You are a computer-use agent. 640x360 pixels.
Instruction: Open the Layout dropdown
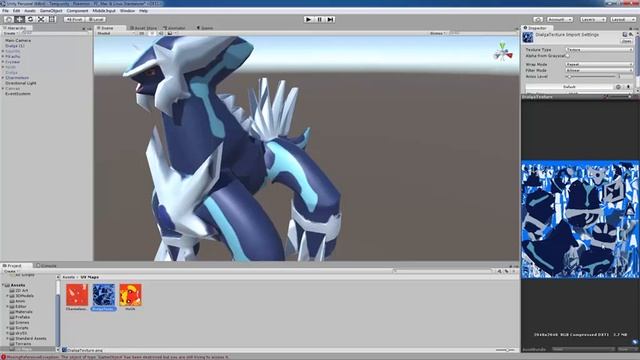point(623,19)
